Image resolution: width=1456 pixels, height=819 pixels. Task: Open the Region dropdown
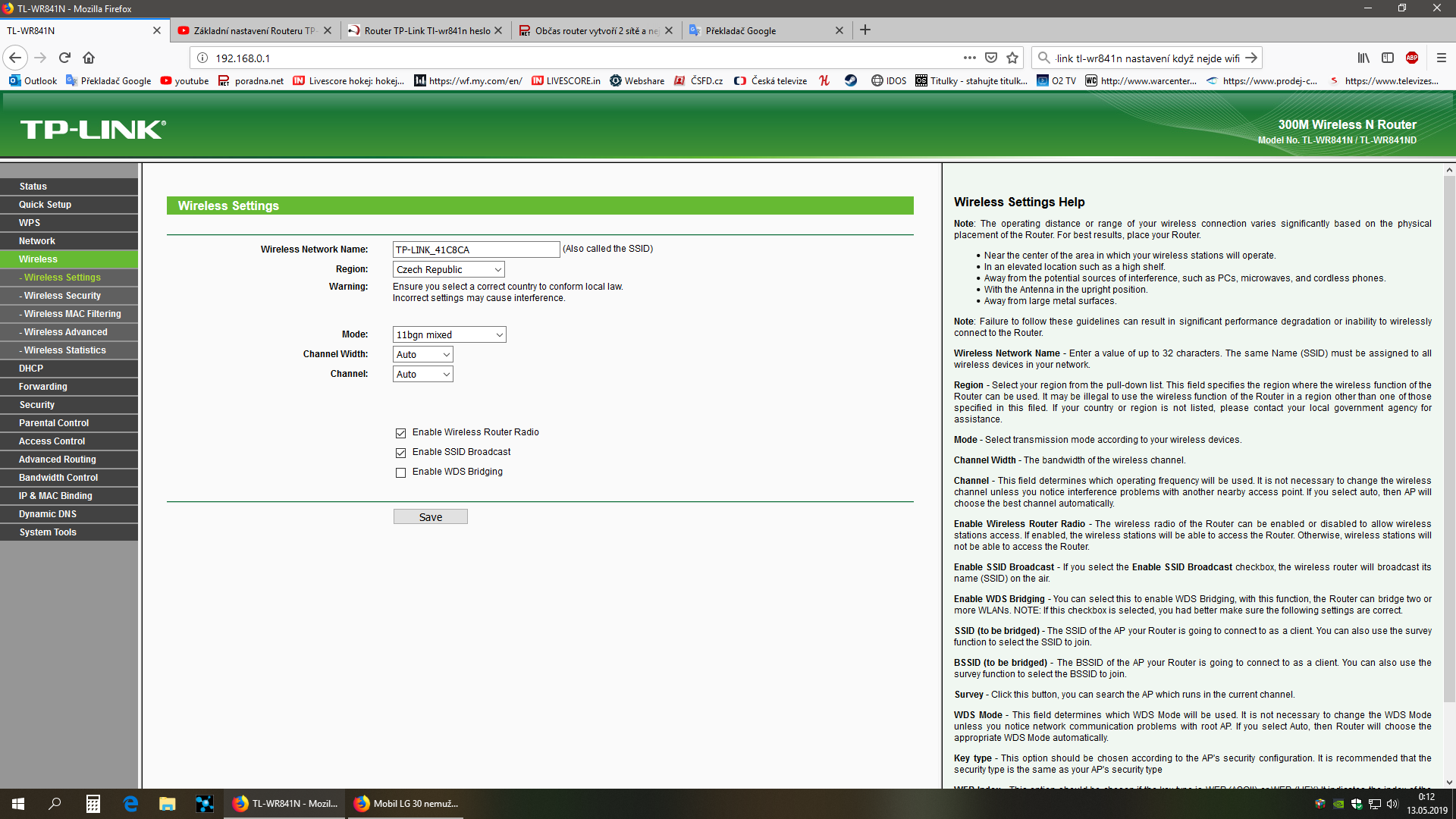[448, 270]
